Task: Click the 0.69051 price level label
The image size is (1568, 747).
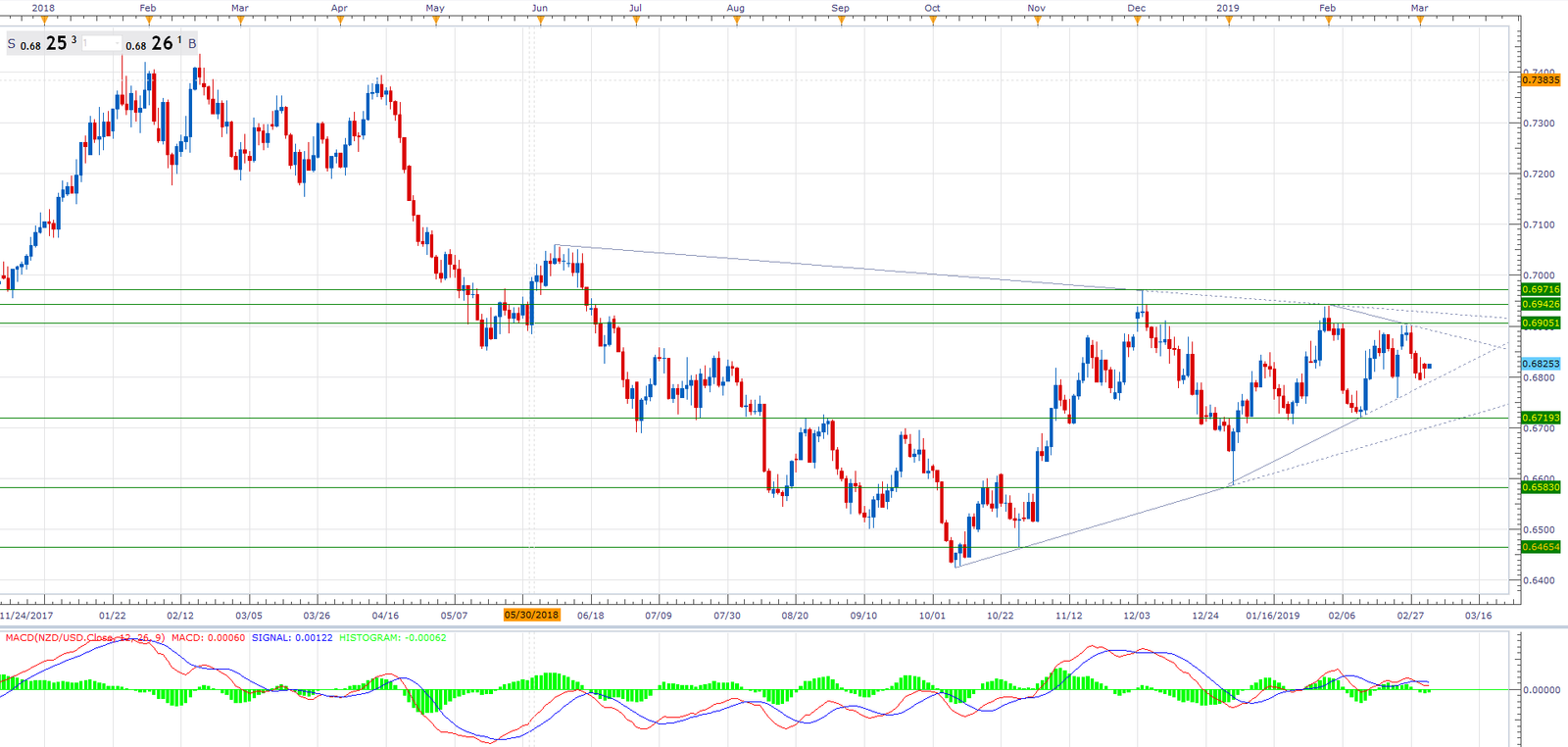Action: 1540,323
